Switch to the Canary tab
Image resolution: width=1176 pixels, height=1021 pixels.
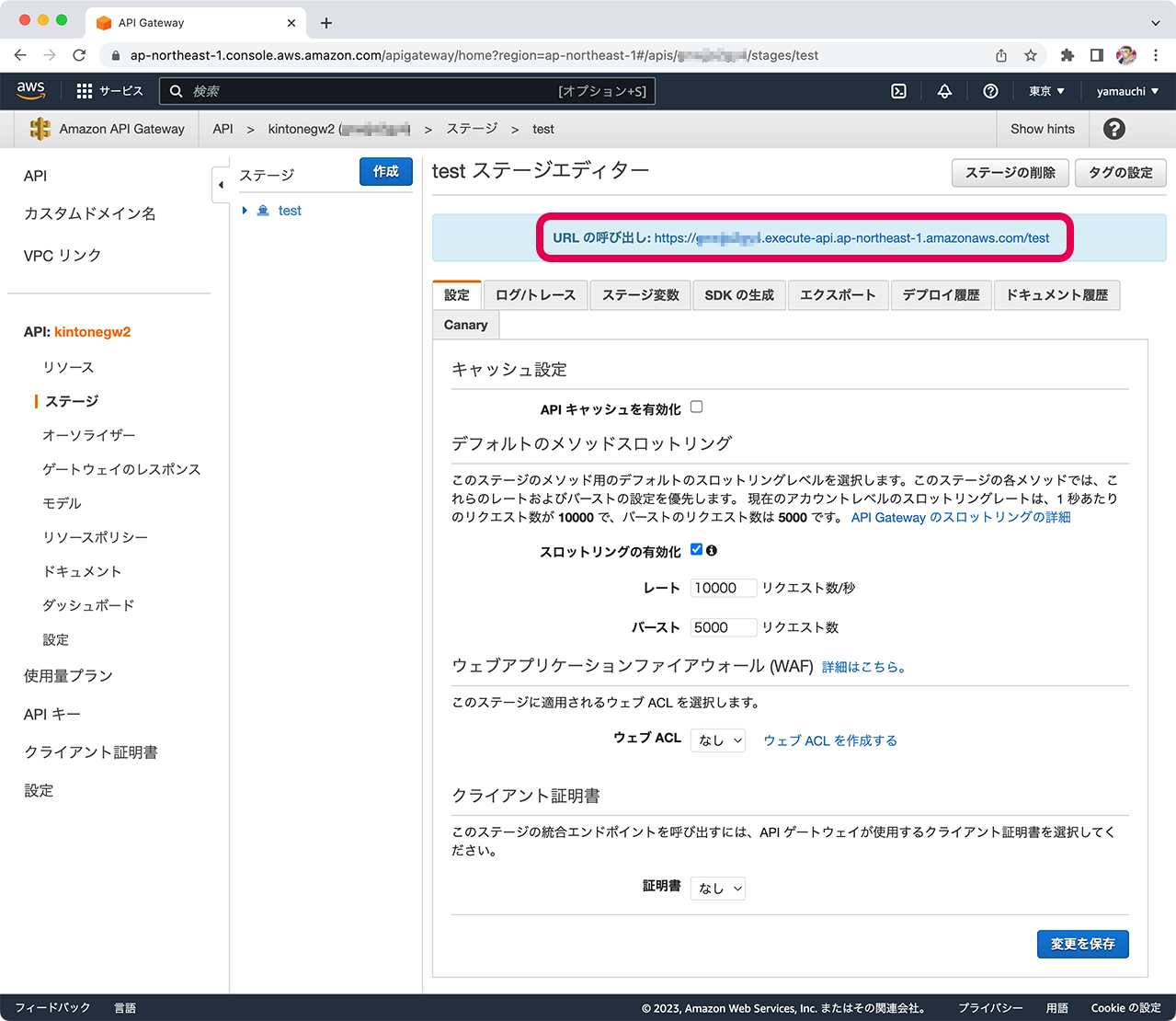click(466, 325)
